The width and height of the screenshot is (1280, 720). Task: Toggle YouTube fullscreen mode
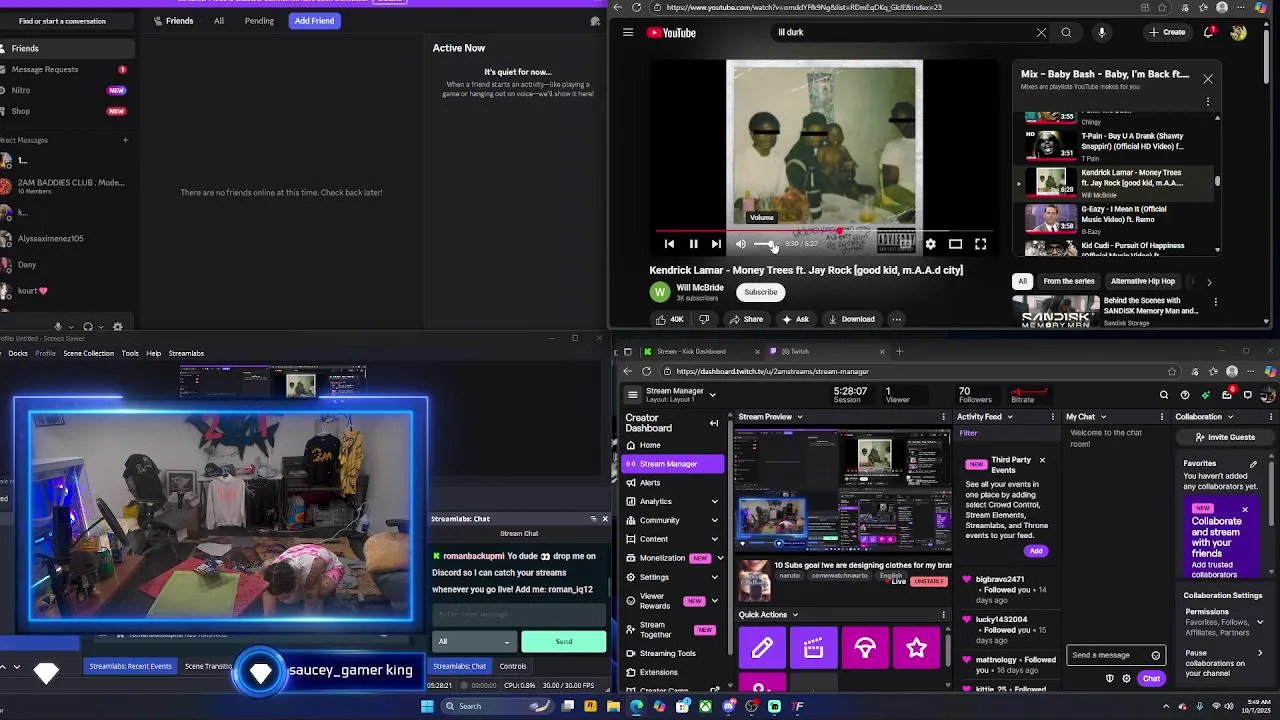[981, 244]
